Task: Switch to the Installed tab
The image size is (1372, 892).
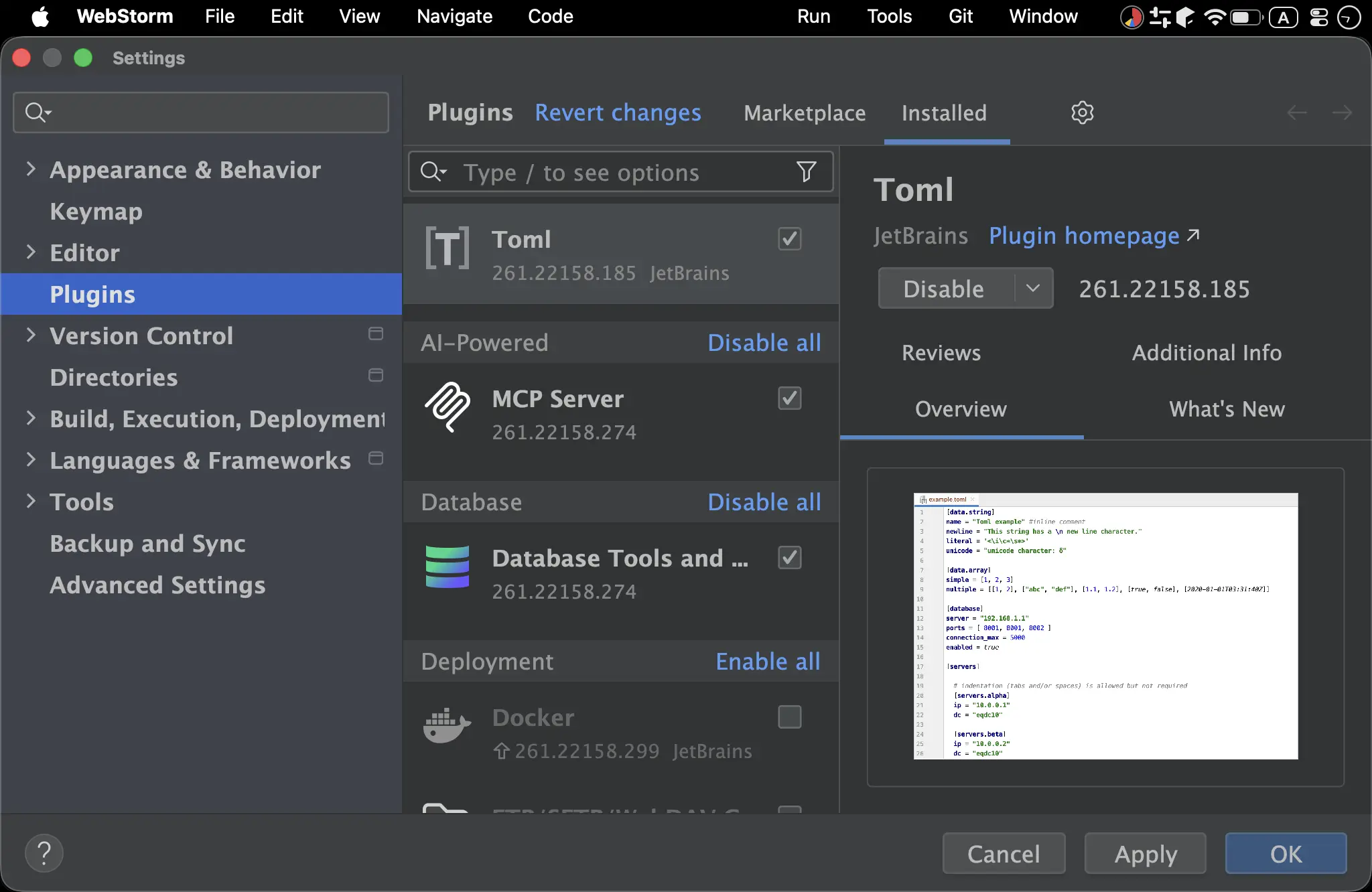Action: pyautogui.click(x=944, y=113)
